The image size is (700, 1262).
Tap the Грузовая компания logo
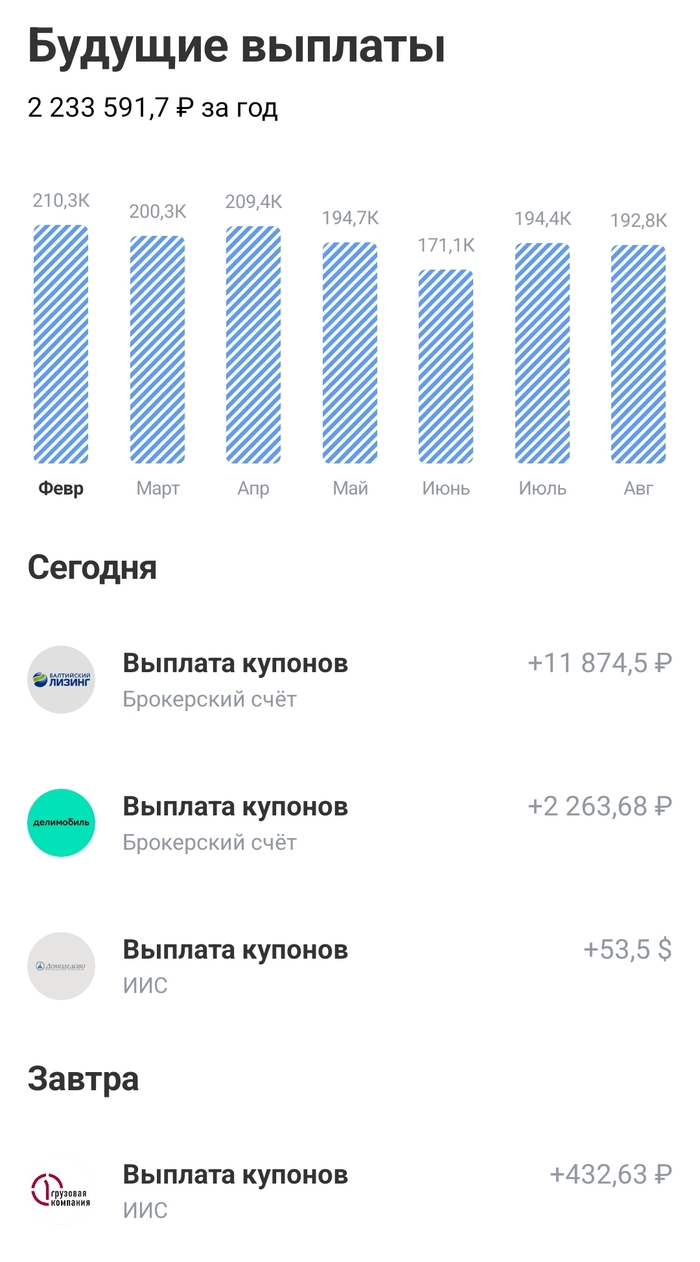[61, 1191]
